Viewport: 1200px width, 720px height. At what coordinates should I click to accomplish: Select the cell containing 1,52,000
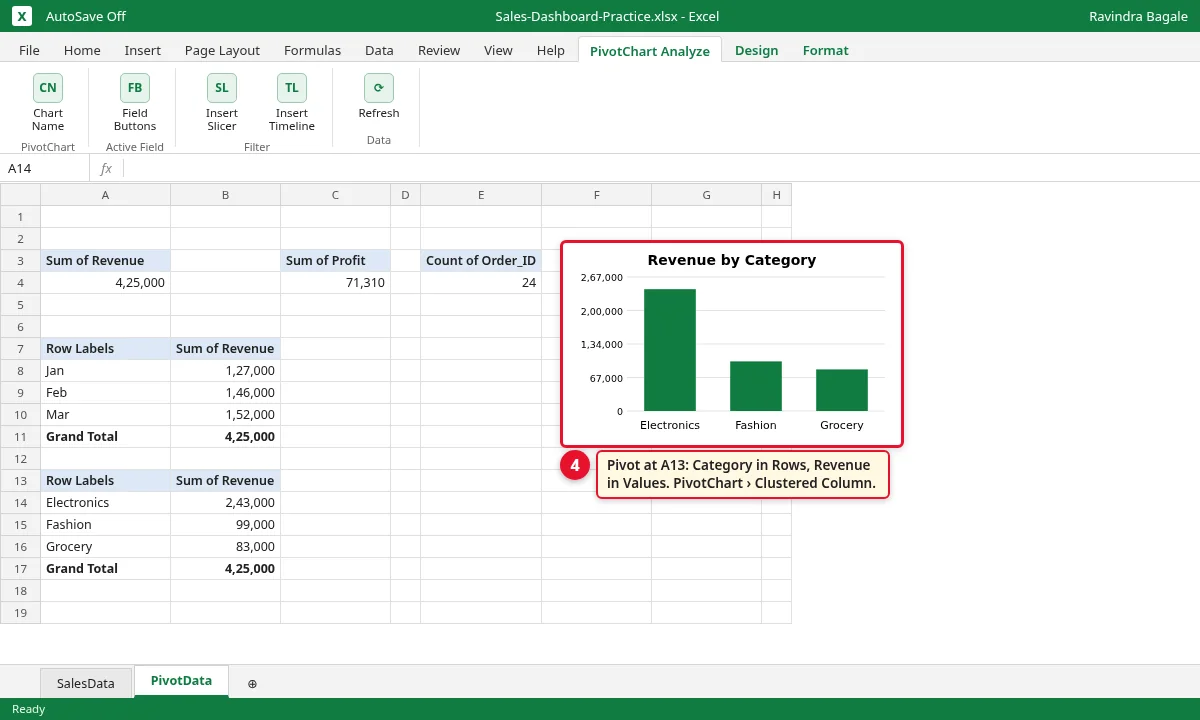[x=226, y=415]
